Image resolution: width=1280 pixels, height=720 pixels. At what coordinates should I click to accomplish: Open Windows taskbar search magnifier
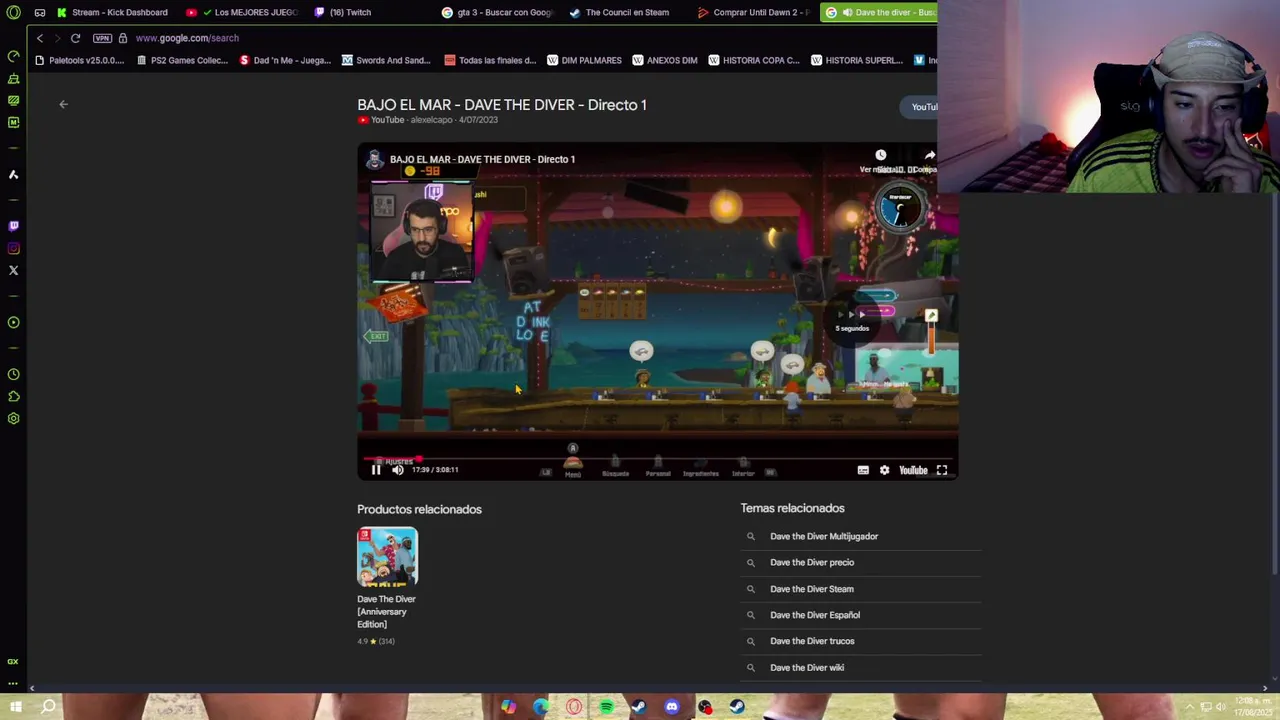tap(48, 707)
